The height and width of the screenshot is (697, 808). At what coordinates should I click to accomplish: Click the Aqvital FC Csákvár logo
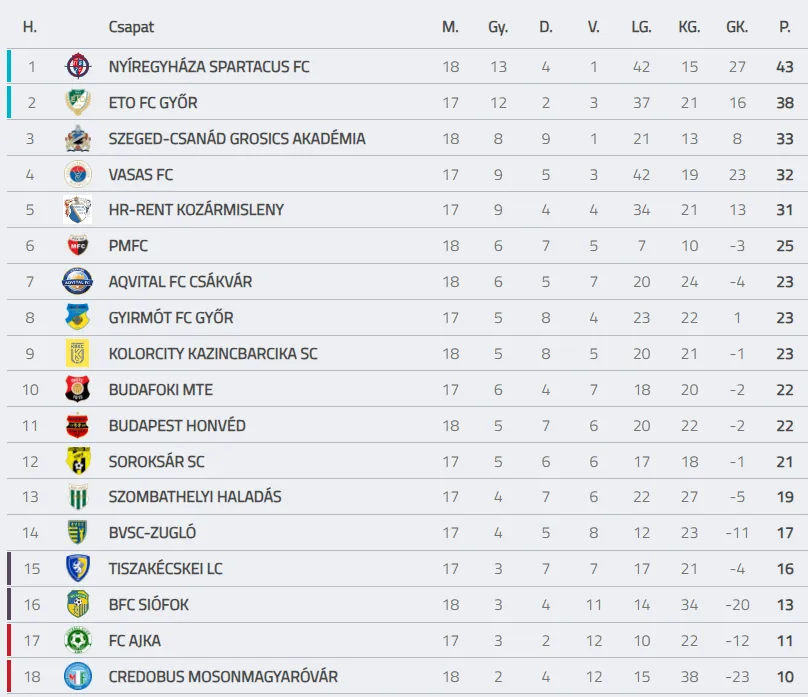pos(77,282)
